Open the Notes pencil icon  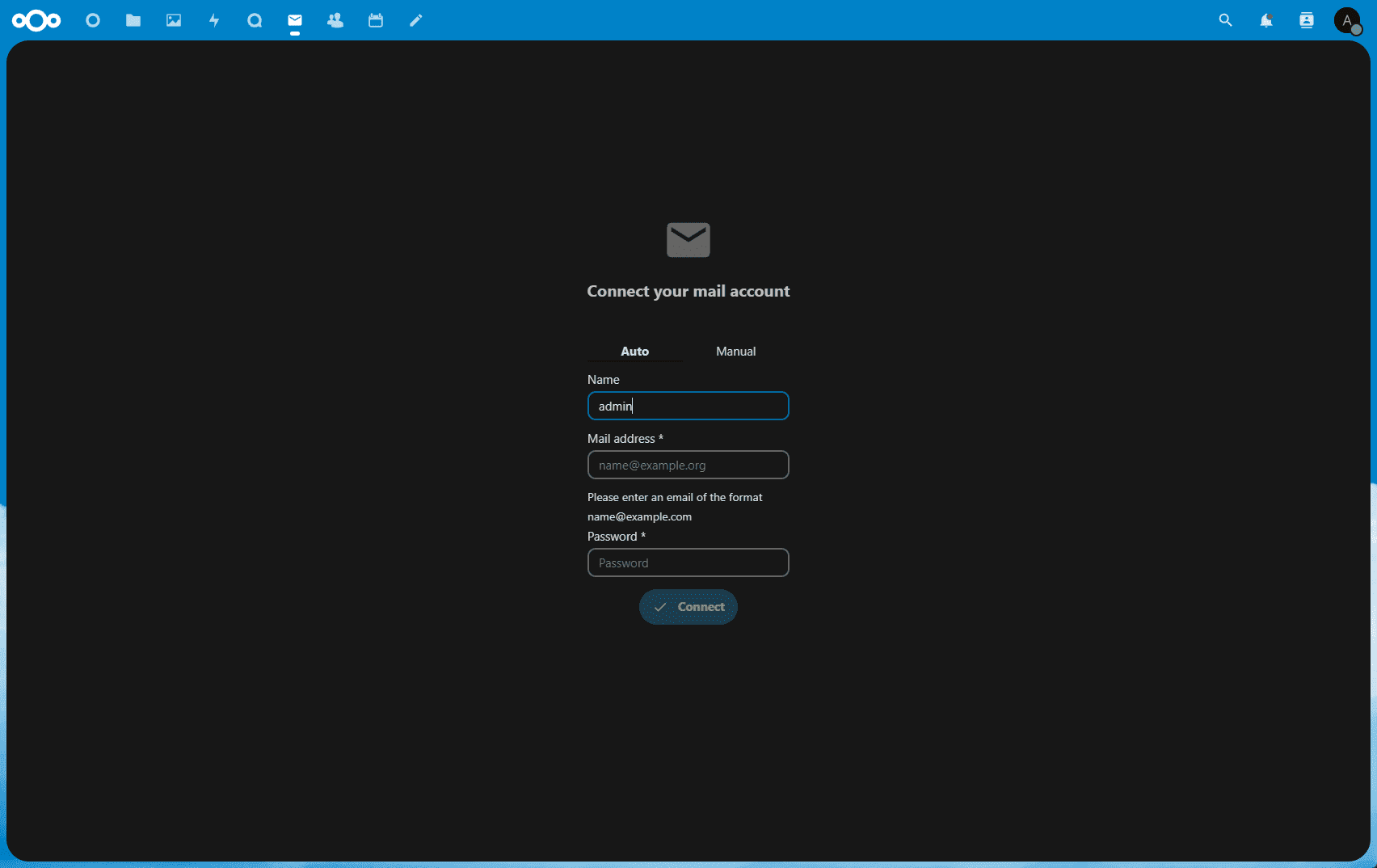416,20
